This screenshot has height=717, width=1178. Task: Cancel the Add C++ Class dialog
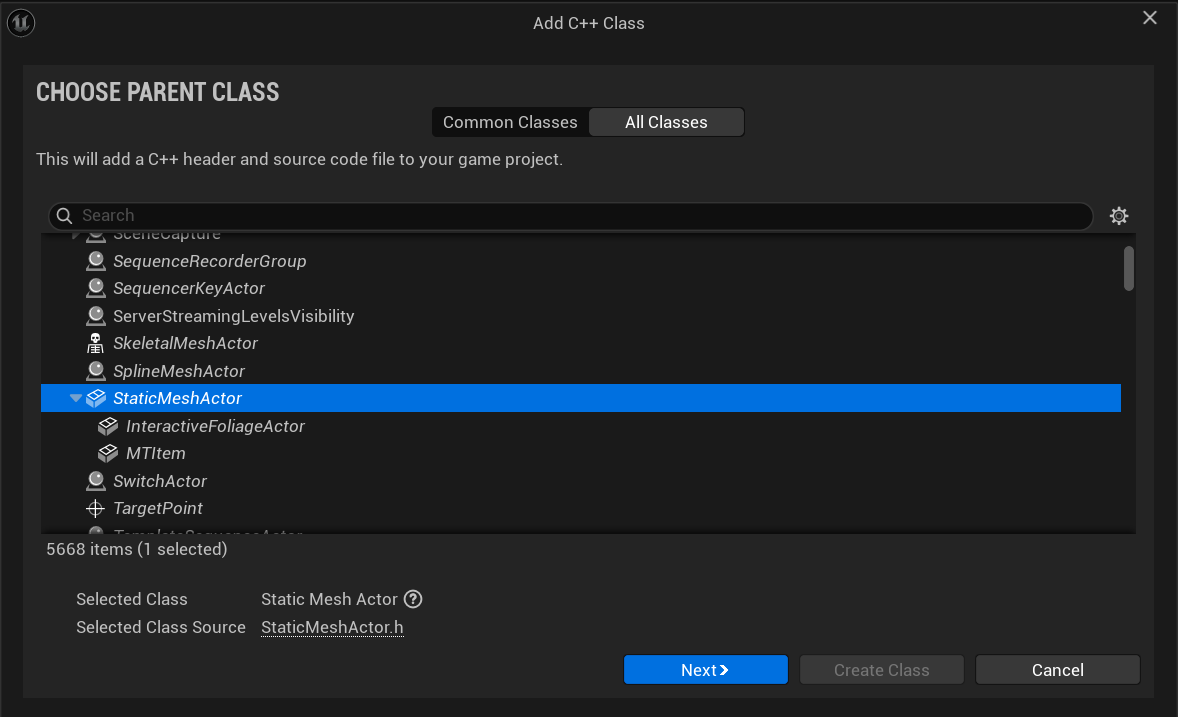[1057, 670]
